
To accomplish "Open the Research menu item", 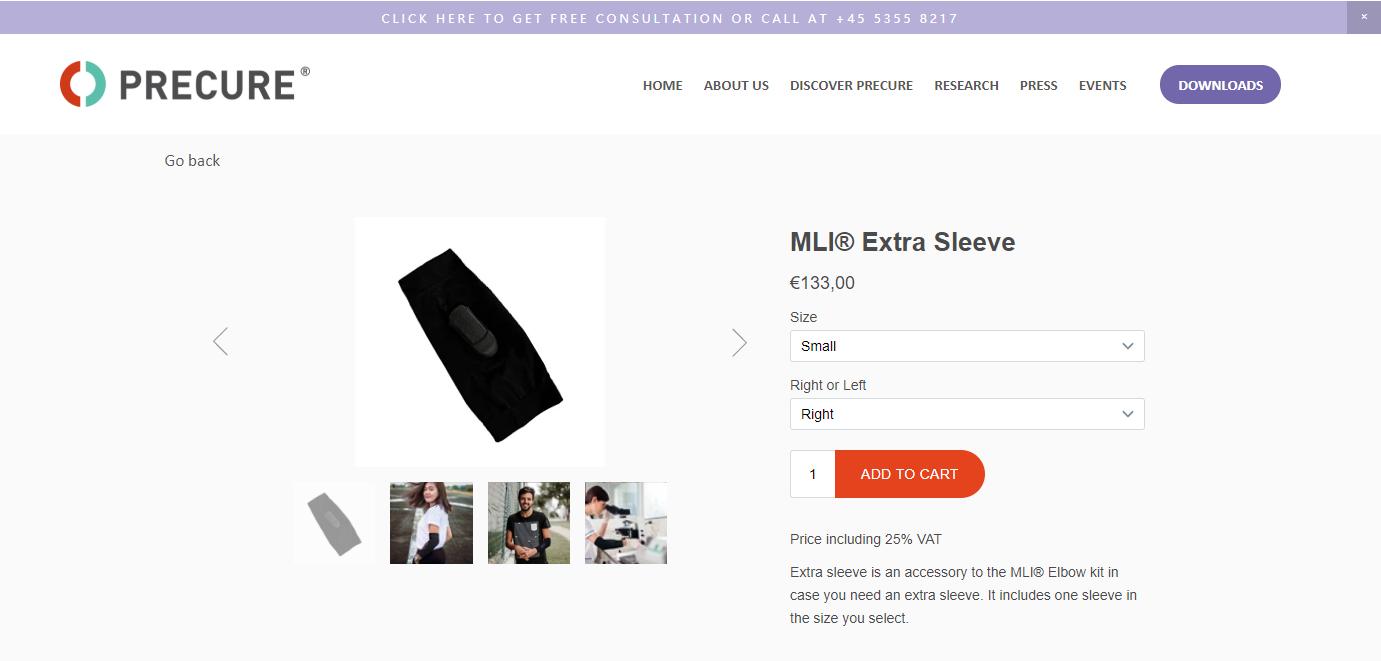I will coord(966,85).
